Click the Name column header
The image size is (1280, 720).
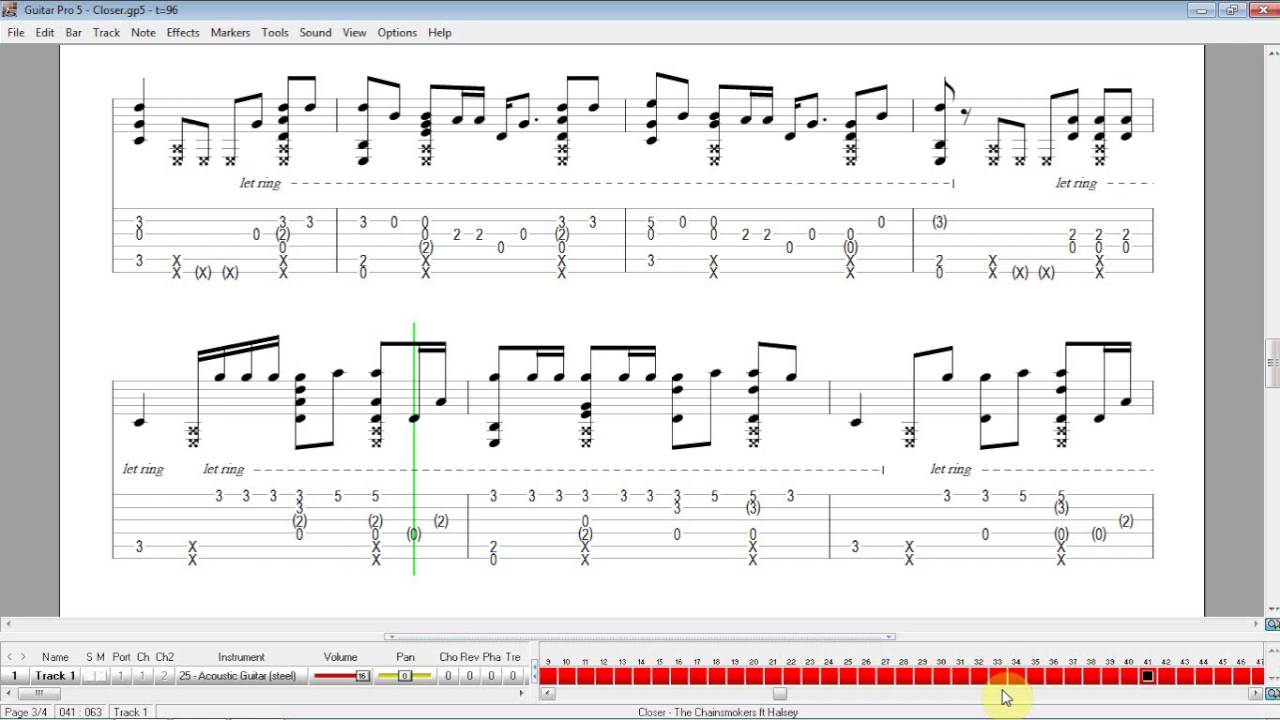55,657
